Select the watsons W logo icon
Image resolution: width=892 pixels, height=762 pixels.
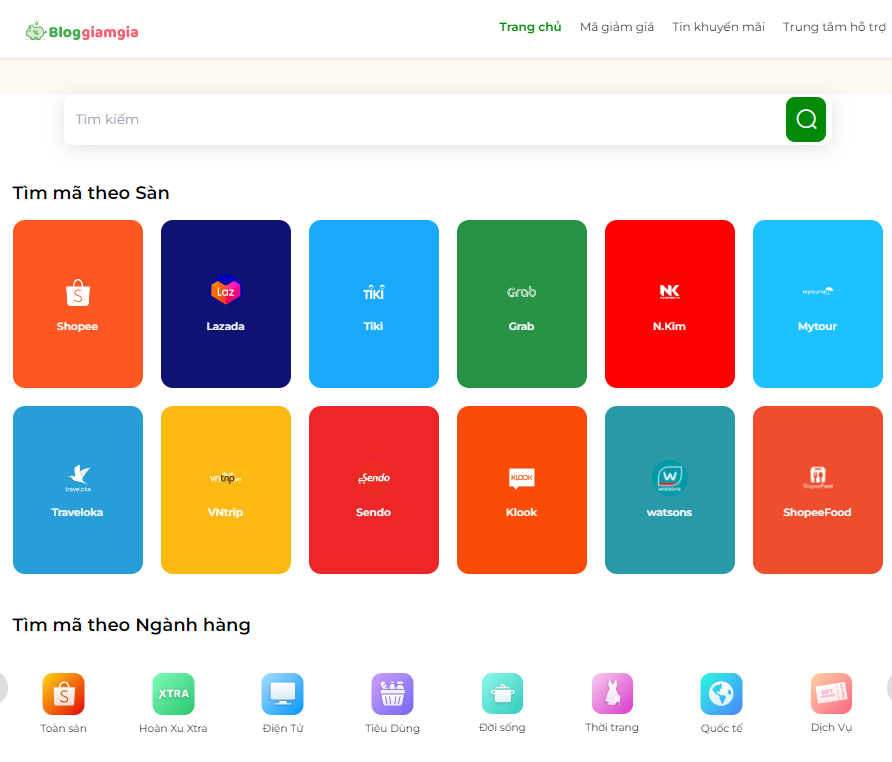(670, 478)
